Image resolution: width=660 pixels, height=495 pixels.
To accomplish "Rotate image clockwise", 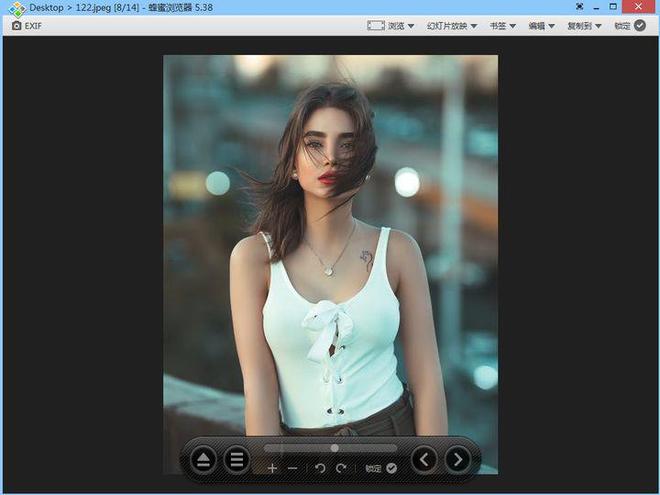I will tap(341, 468).
